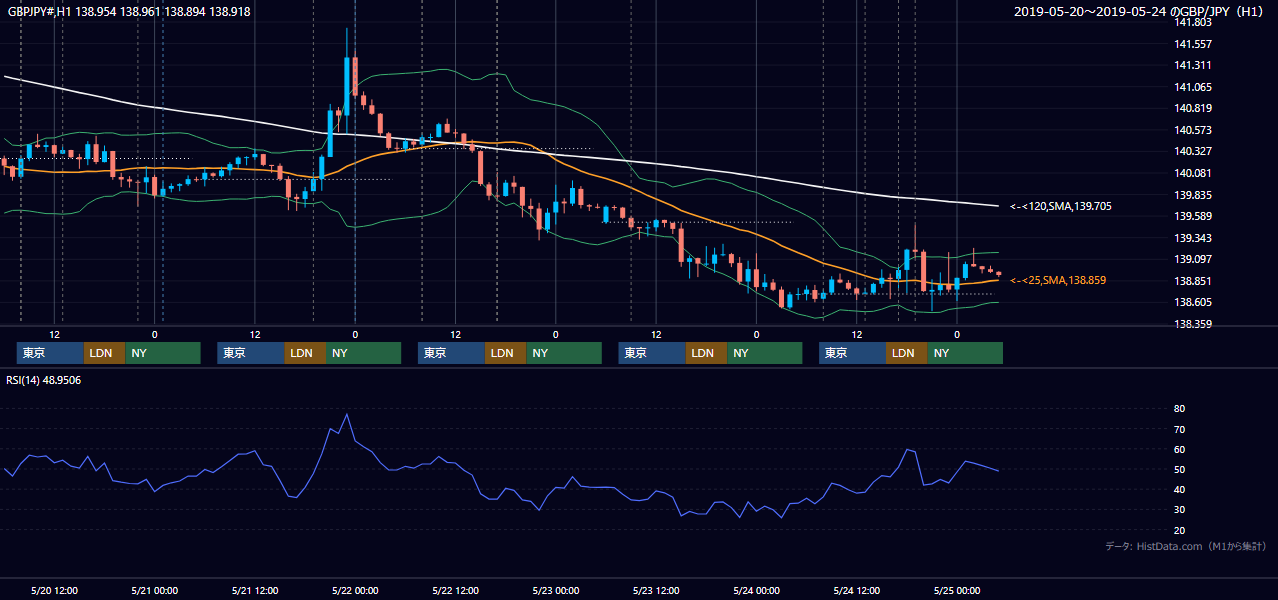Select NY session box above 5/21 00:00
This screenshot has width=1278, height=600.
click(x=162, y=353)
